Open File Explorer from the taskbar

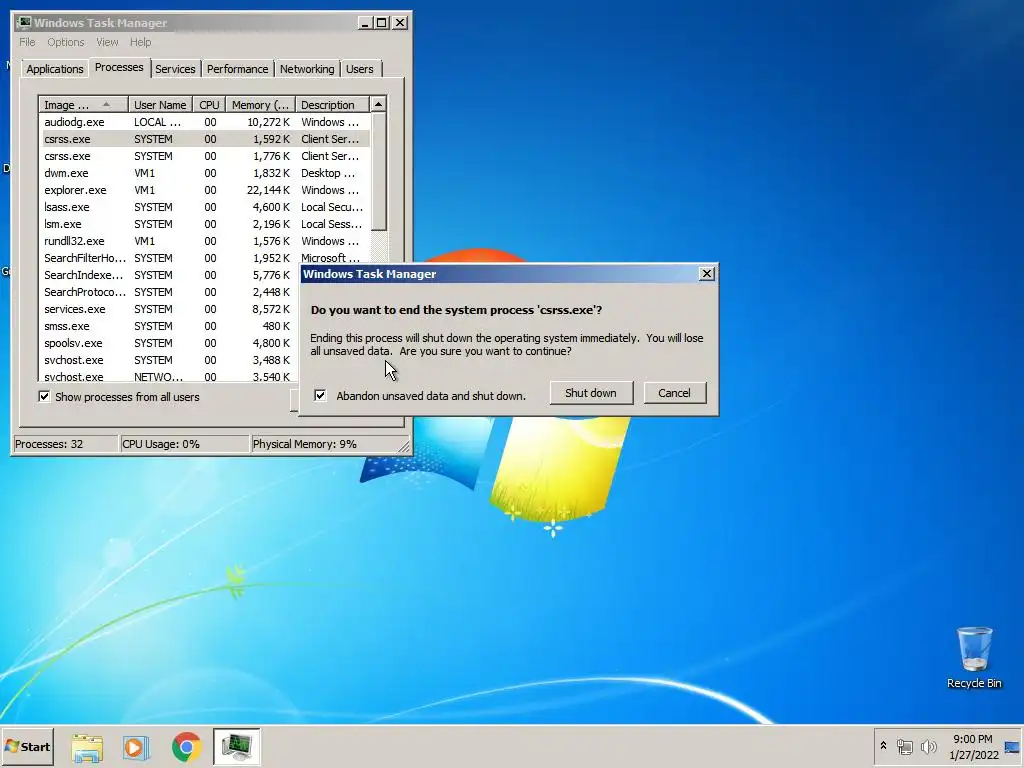(87, 747)
